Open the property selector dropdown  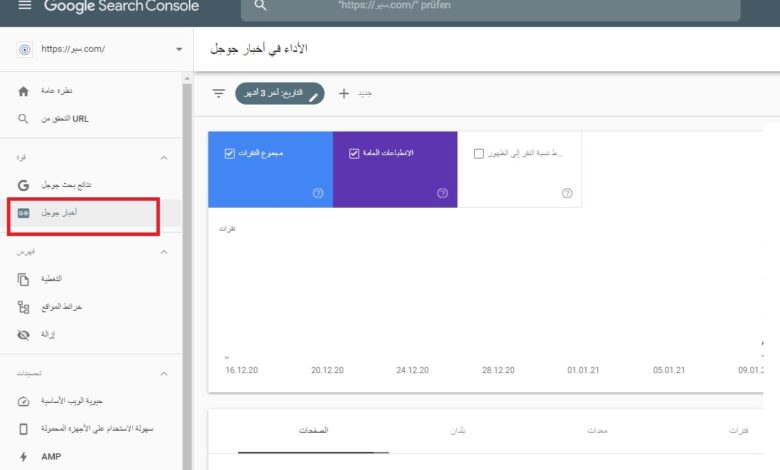tap(179, 49)
